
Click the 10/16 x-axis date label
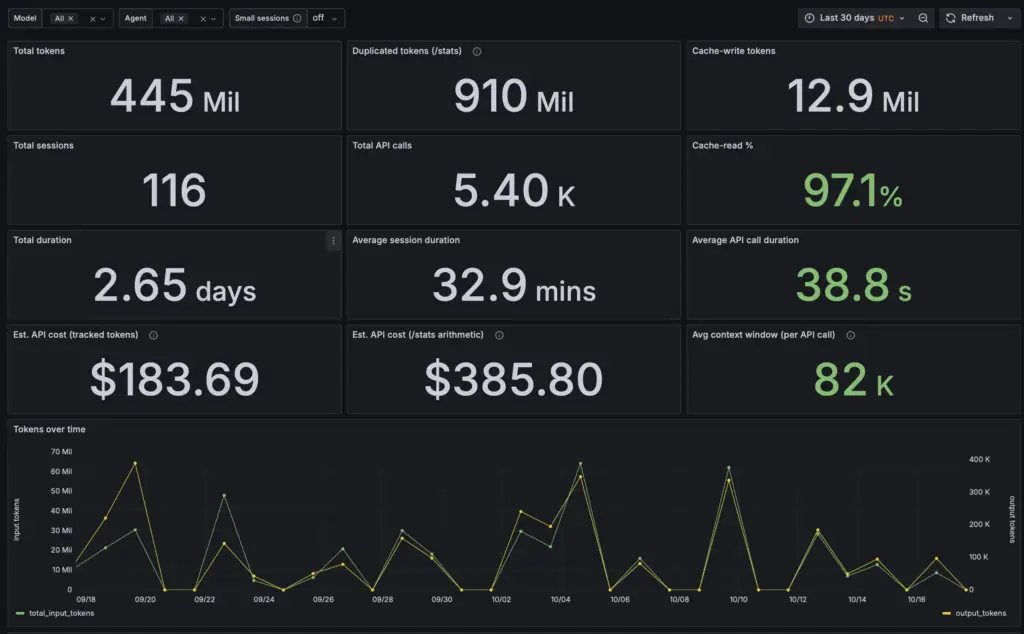pyautogui.click(x=916, y=599)
